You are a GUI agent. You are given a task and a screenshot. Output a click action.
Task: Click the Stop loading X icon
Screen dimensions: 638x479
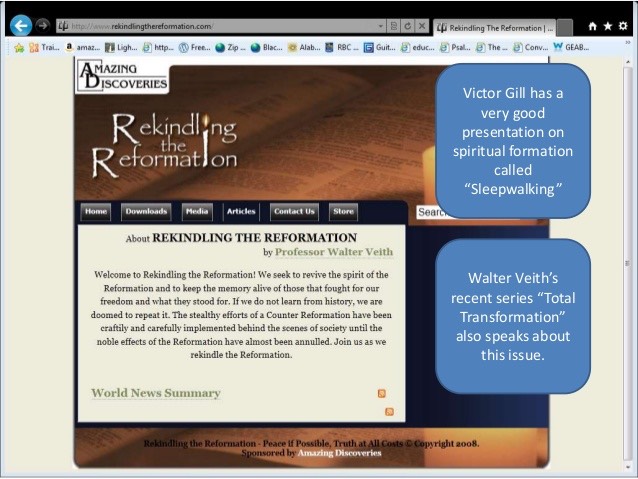pos(422,26)
